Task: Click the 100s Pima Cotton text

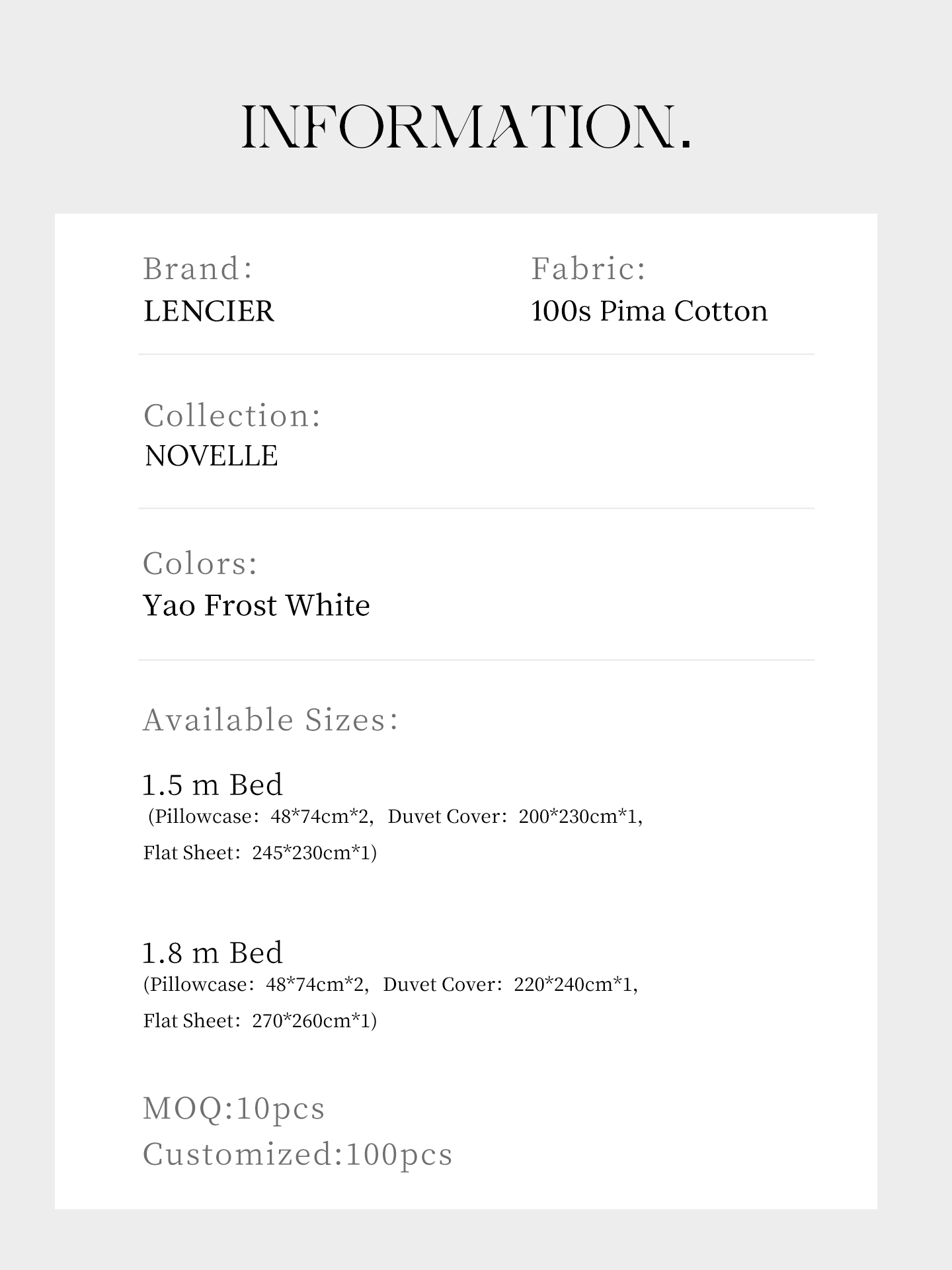Action: pyautogui.click(x=649, y=311)
